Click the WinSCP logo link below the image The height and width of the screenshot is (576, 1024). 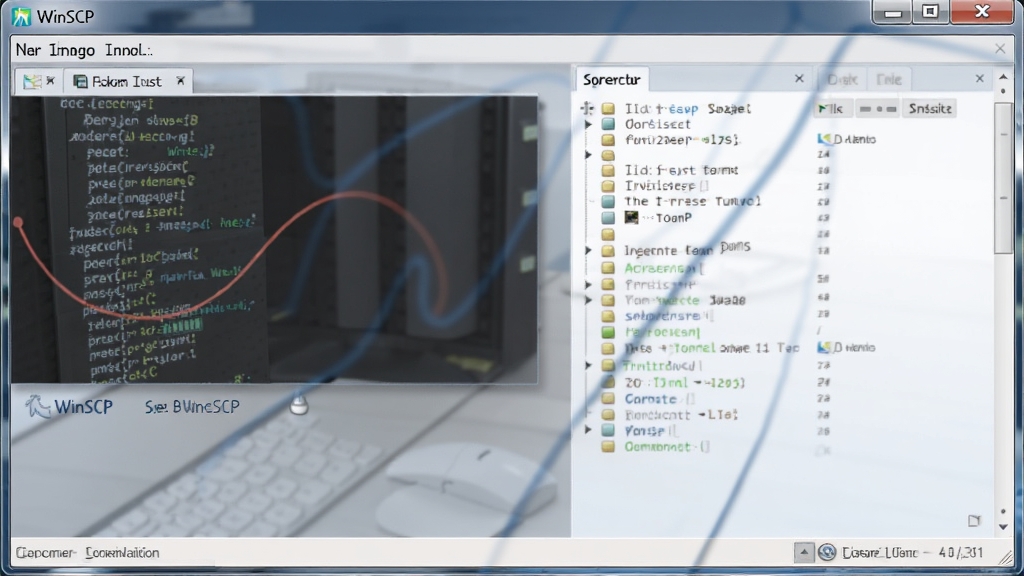click(69, 407)
